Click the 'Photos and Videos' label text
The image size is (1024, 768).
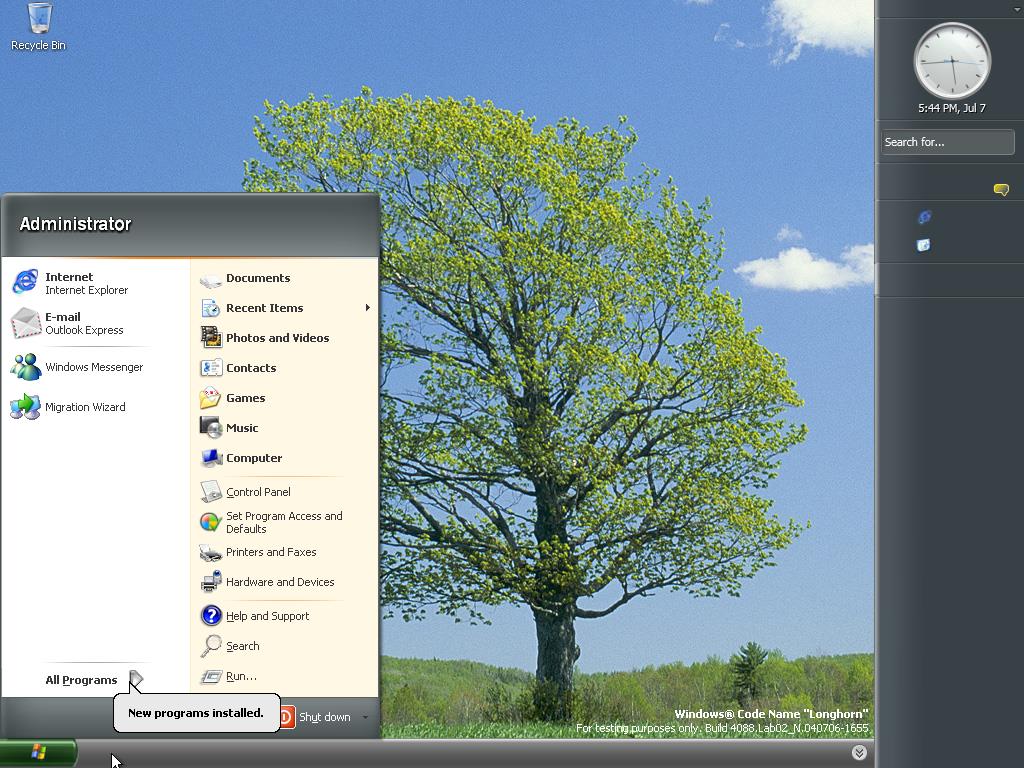(278, 338)
